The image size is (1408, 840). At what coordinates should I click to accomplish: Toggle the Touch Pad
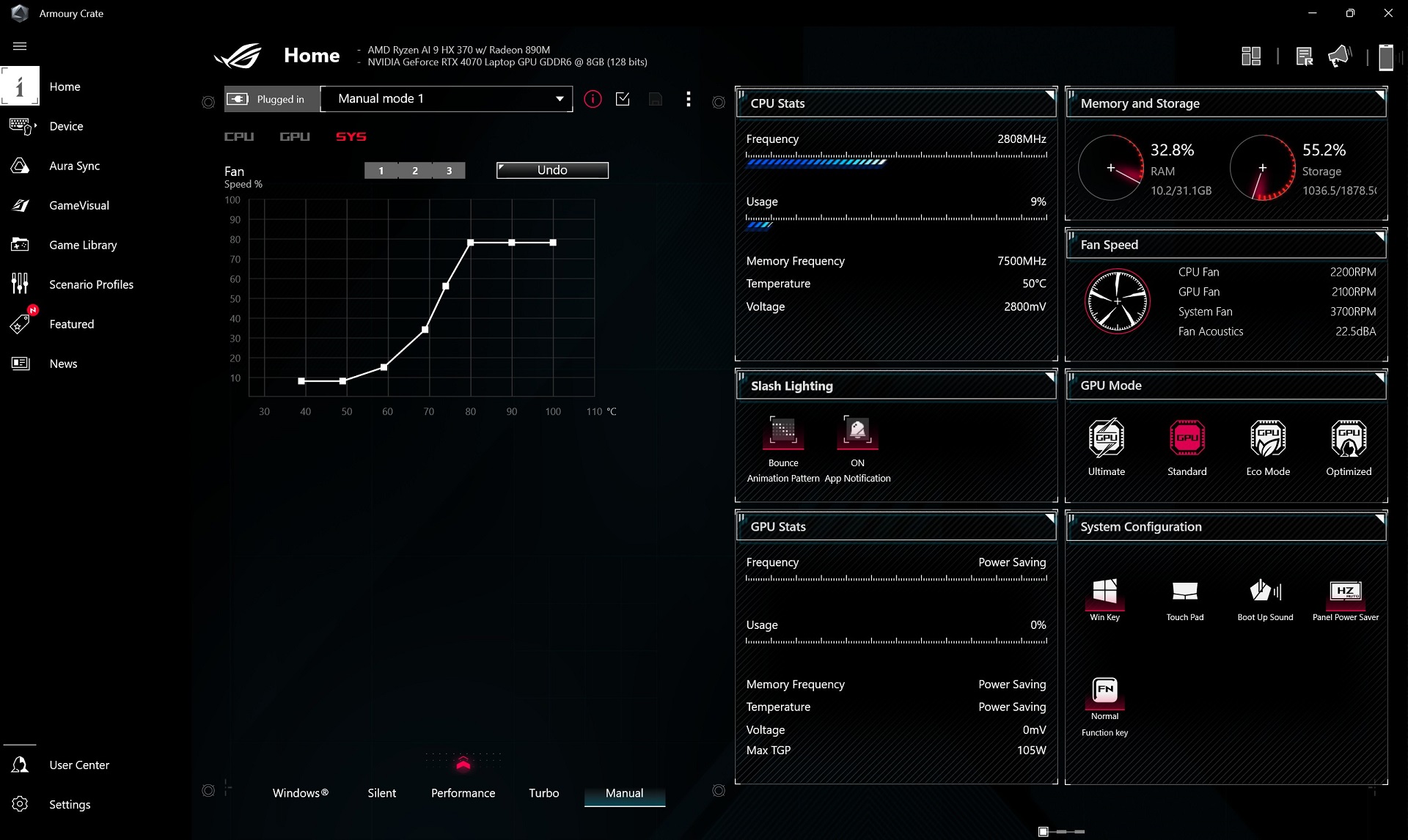pyautogui.click(x=1185, y=592)
